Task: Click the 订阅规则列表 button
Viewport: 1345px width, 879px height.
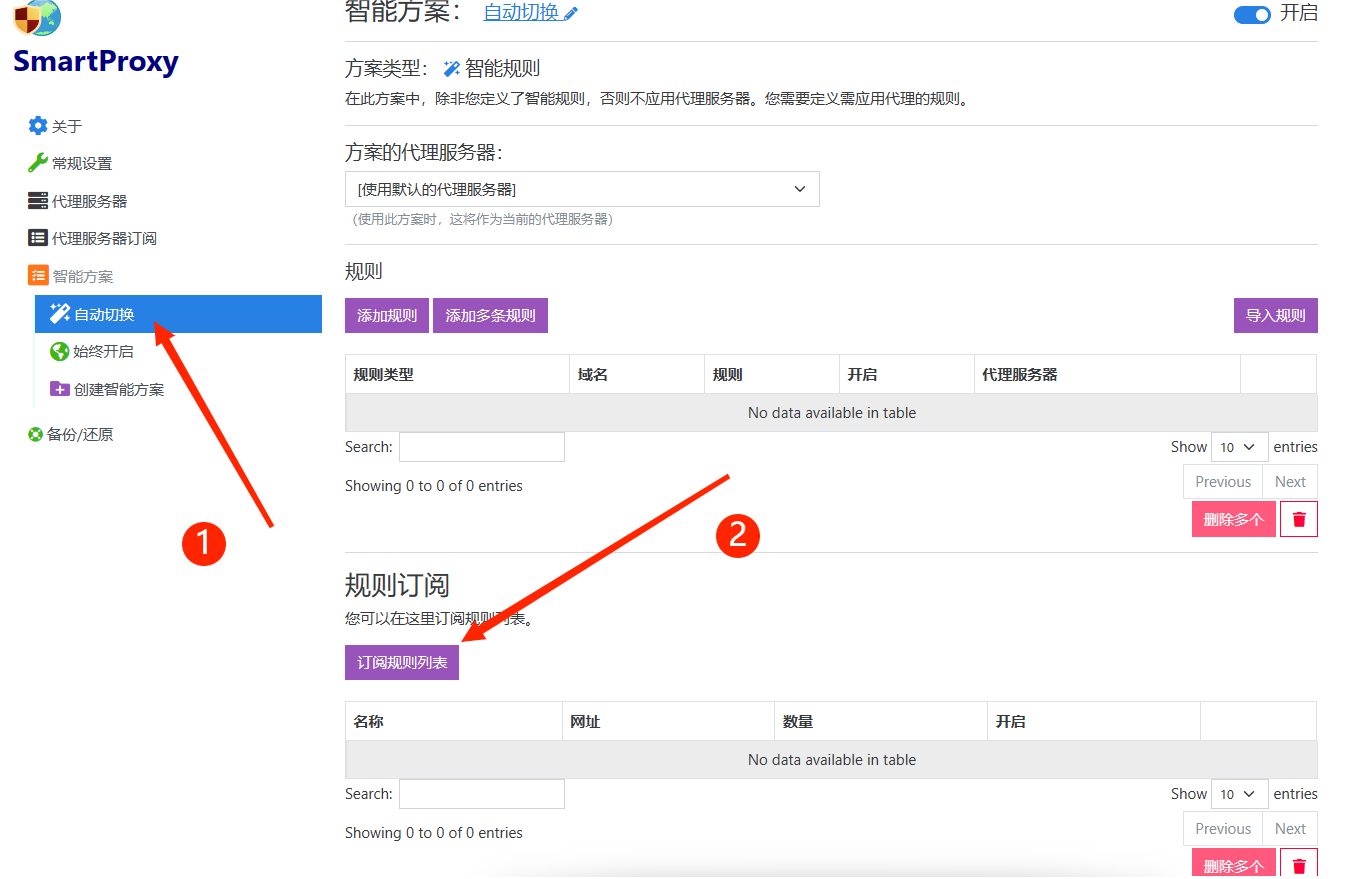Action: tap(401, 662)
